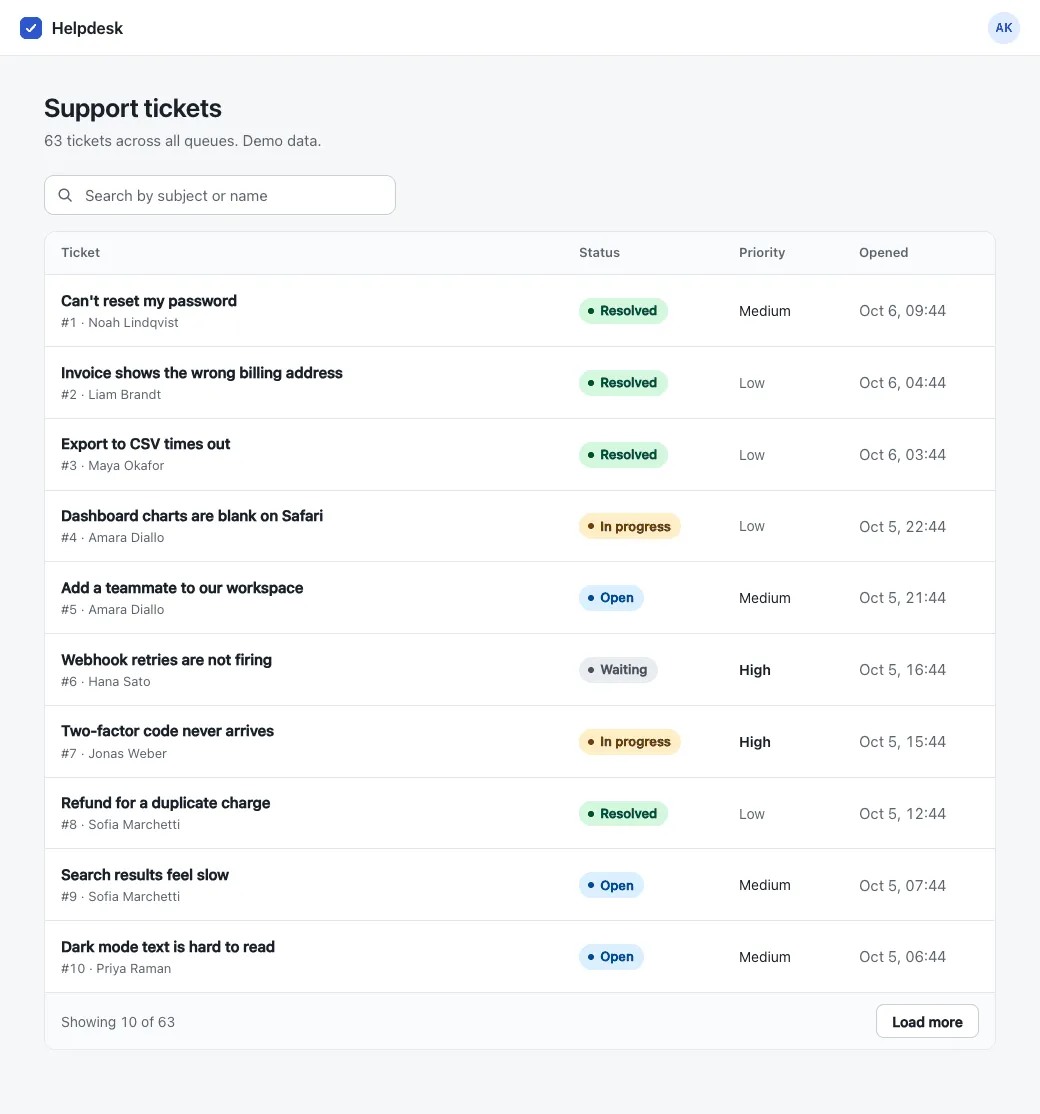
Task: Open ticket "Export to CSV times out"
Action: coord(146,444)
